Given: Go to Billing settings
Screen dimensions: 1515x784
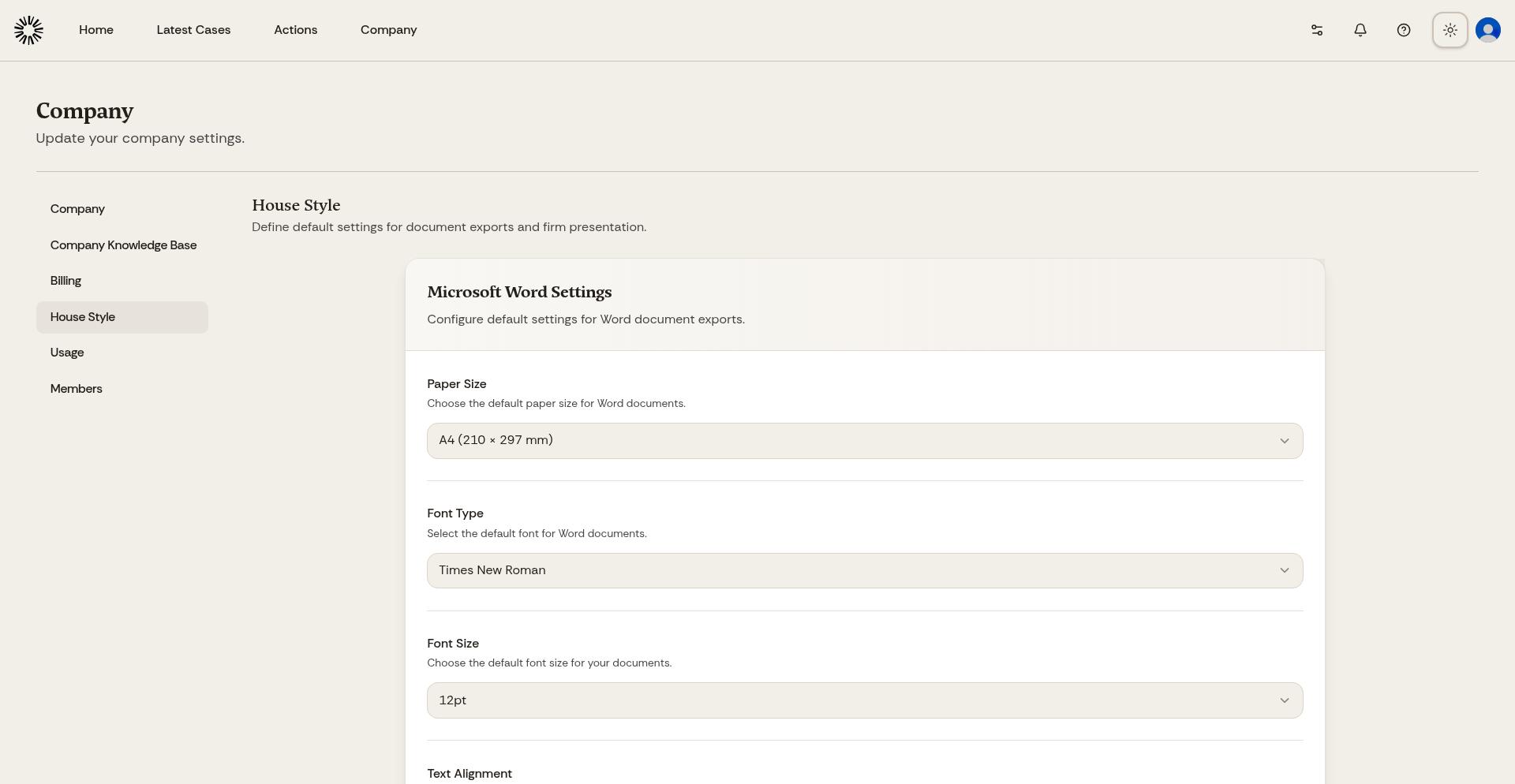Looking at the screenshot, I should (x=65, y=281).
